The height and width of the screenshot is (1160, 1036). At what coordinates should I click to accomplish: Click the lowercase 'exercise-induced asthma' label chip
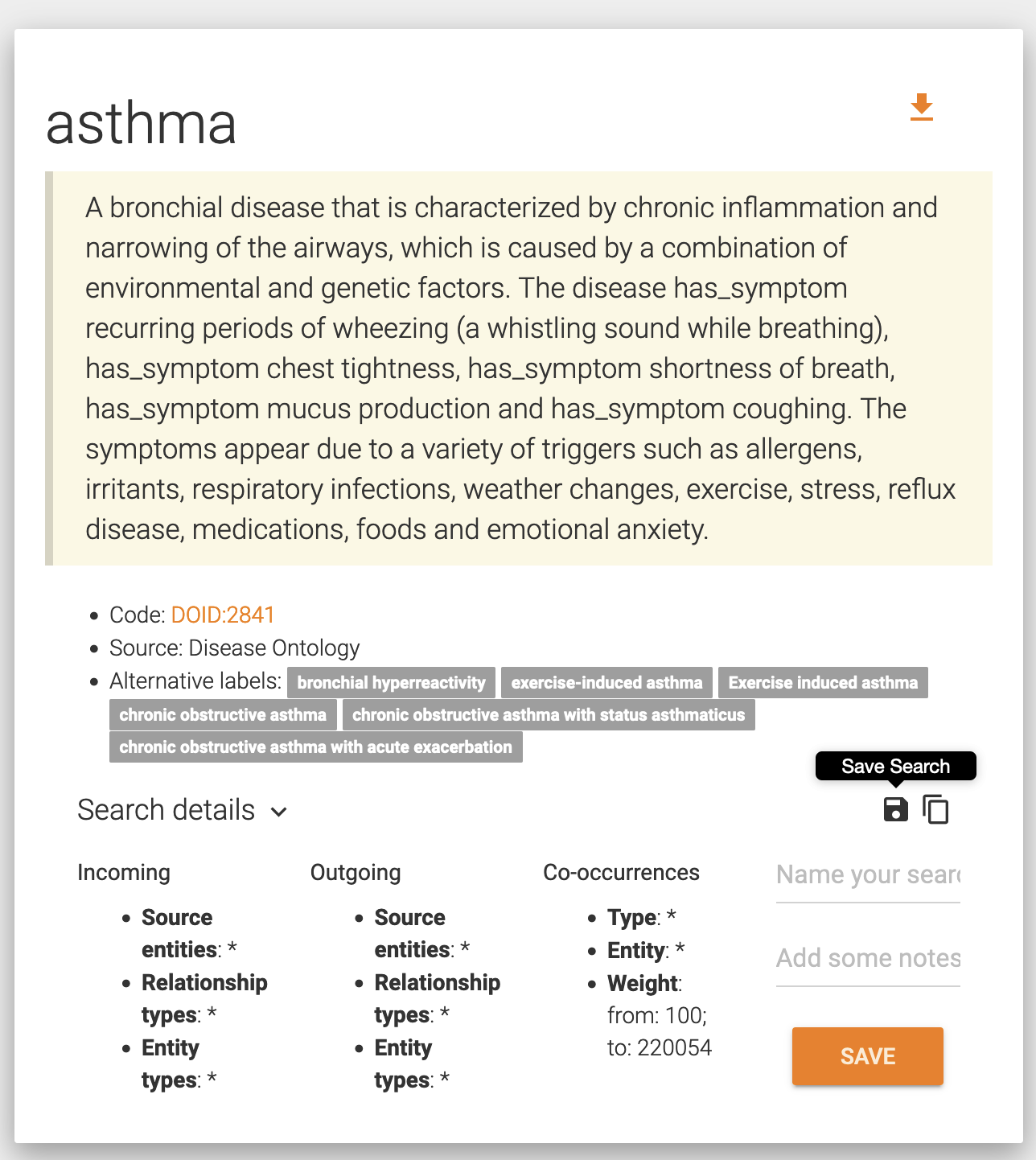tap(606, 683)
